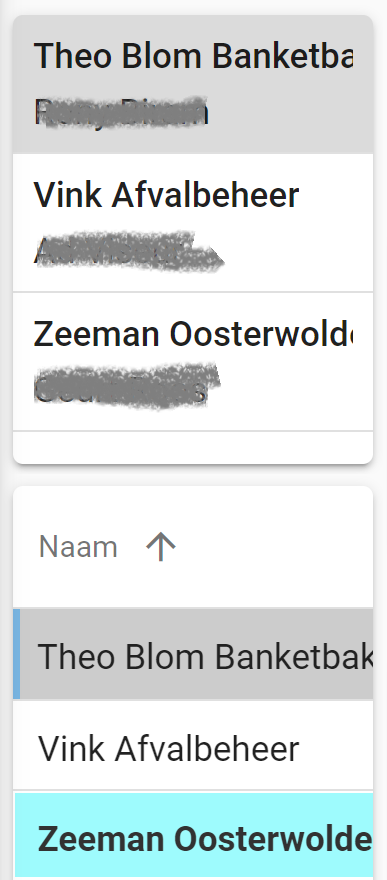Select Zeeman Oosterwolde title in upper list
Viewport: 387px width, 880px height.
click(194, 333)
